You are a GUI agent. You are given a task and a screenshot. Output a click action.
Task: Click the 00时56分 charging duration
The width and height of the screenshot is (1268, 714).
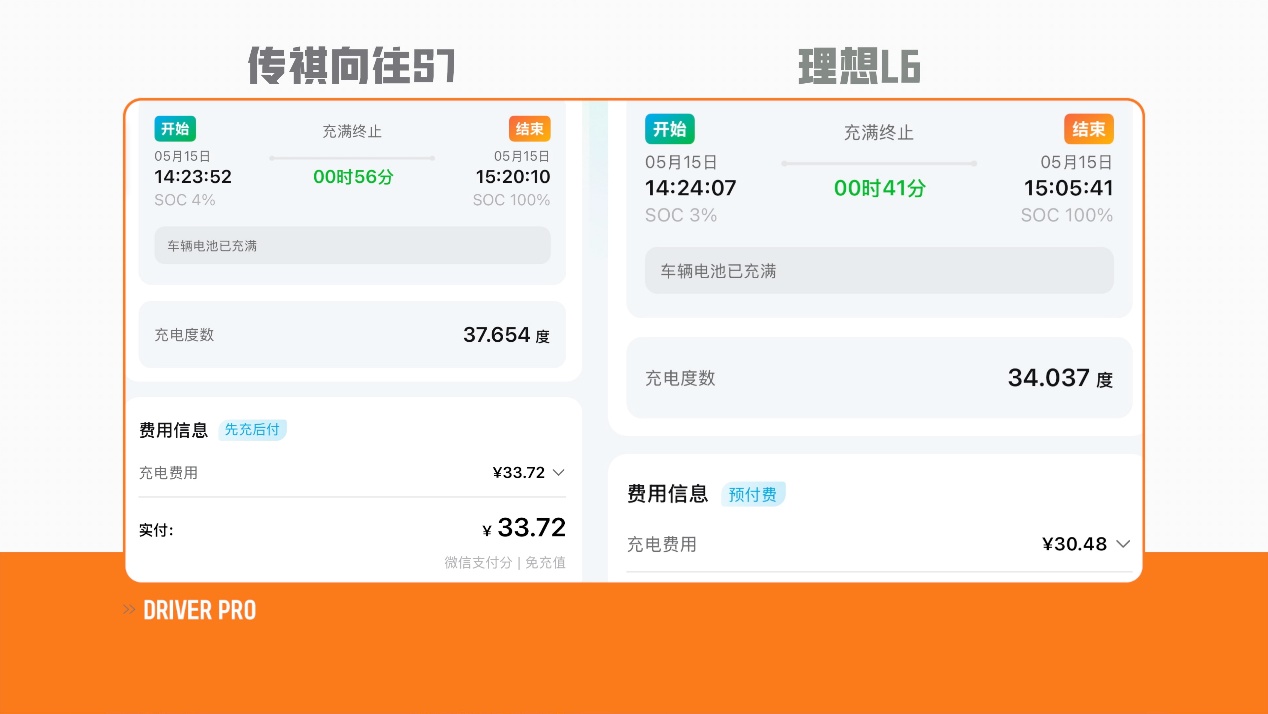(353, 177)
